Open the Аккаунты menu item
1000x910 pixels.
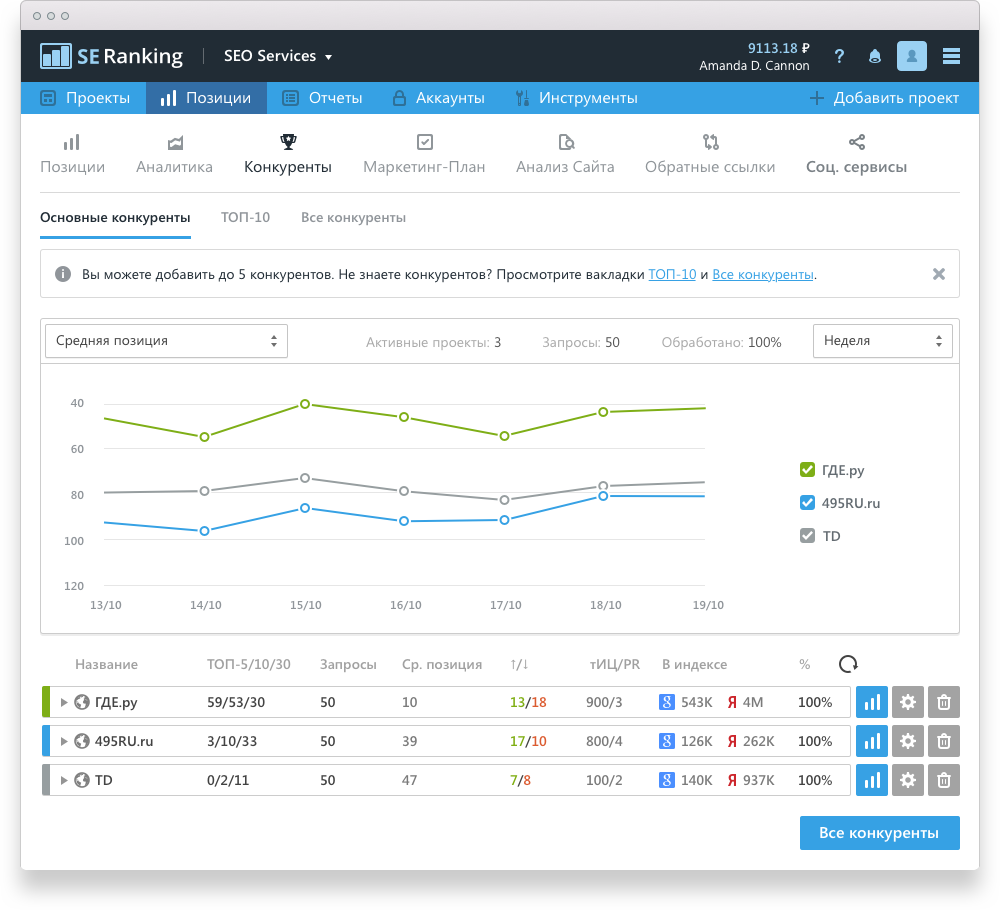pos(438,98)
